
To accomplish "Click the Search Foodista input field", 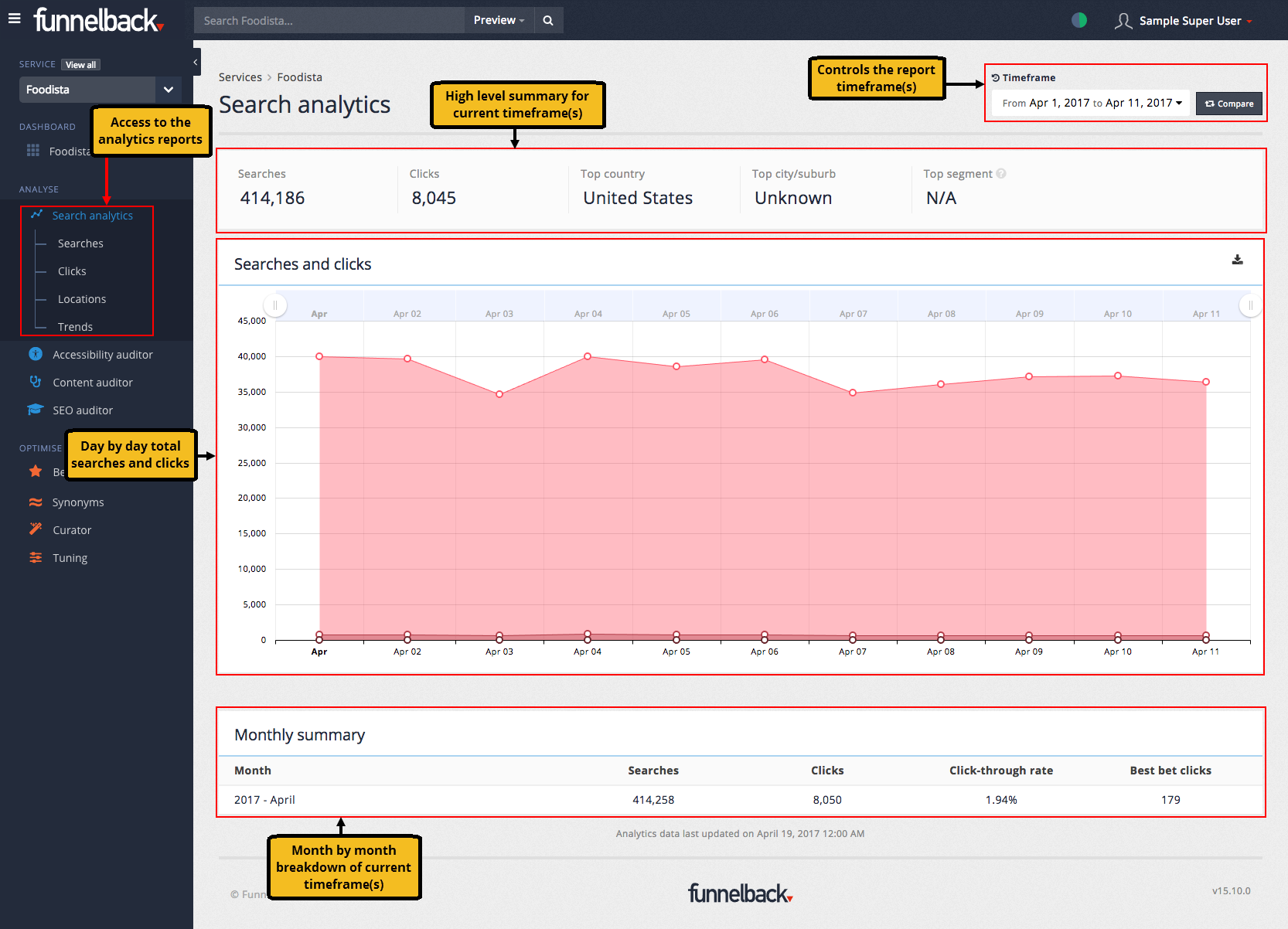I will click(325, 20).
